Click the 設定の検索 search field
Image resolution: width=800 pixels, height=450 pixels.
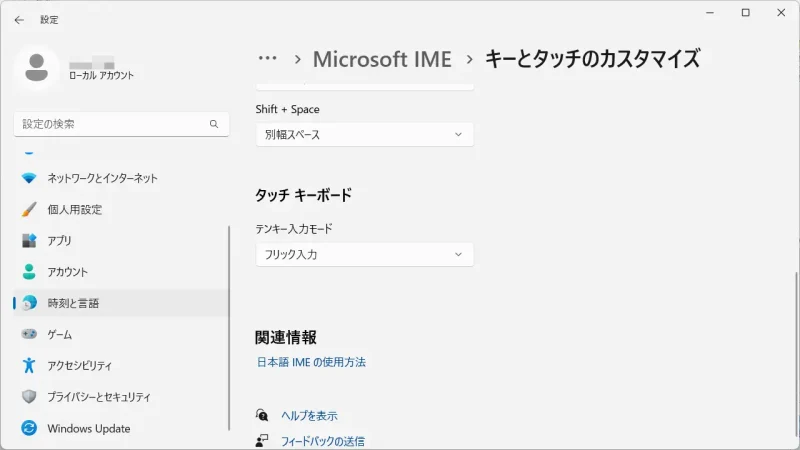click(x=110, y=124)
